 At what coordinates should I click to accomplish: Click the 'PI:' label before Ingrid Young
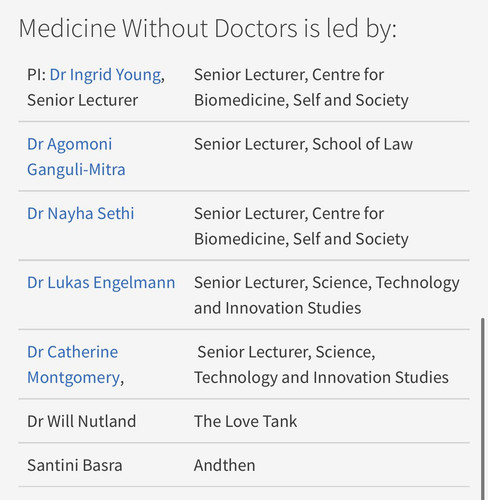(37, 75)
